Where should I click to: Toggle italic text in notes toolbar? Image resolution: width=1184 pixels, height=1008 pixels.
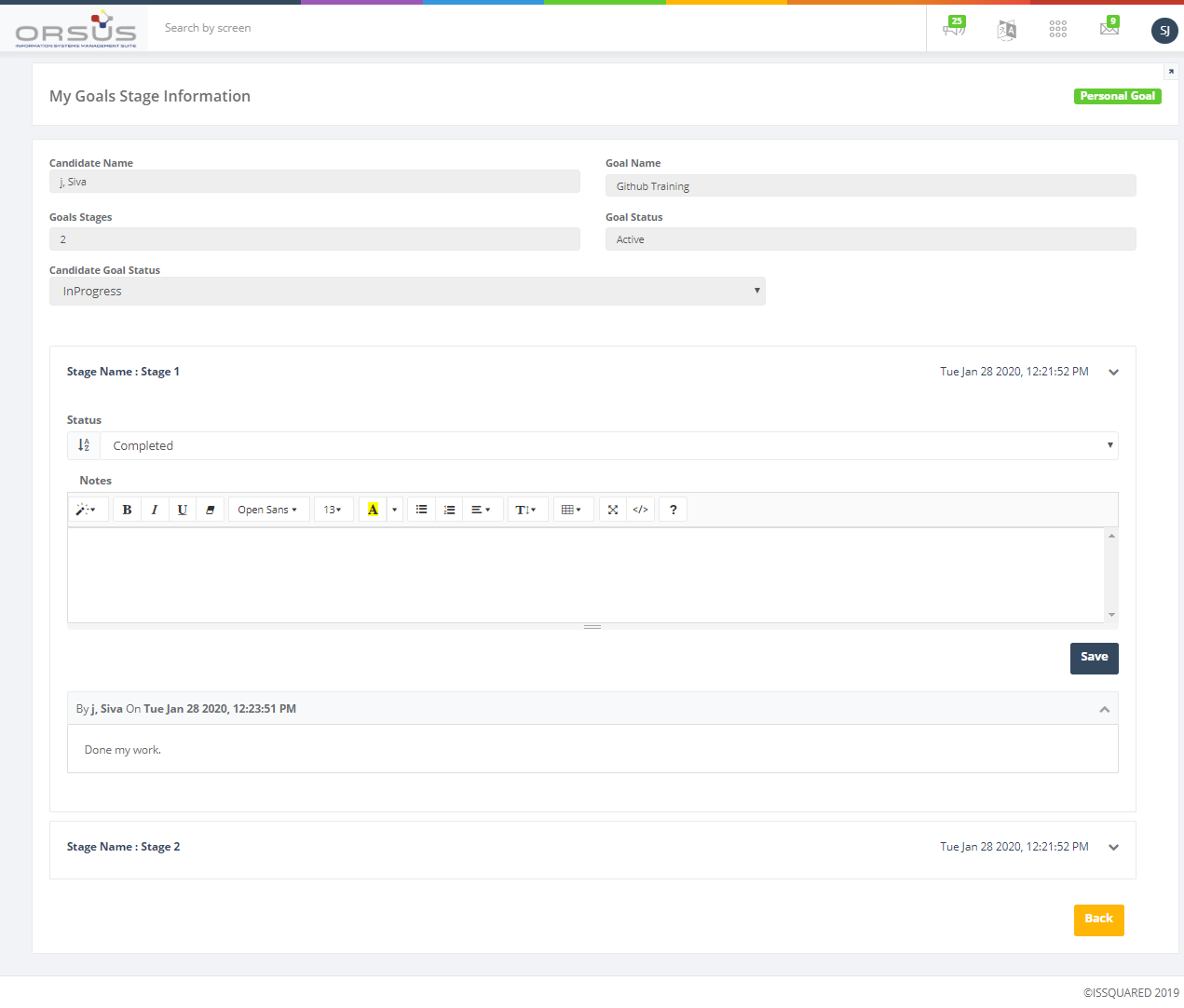tap(155, 510)
